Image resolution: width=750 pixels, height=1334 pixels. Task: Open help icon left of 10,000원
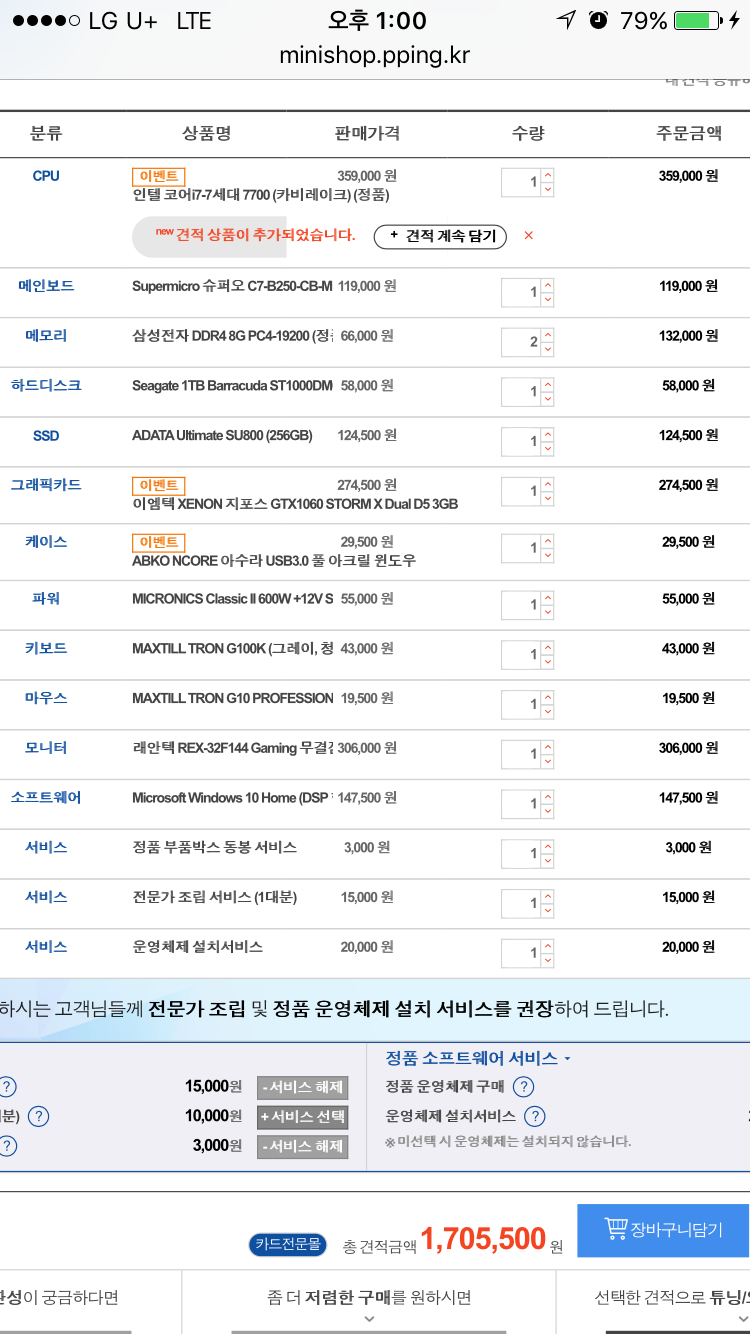38,1117
